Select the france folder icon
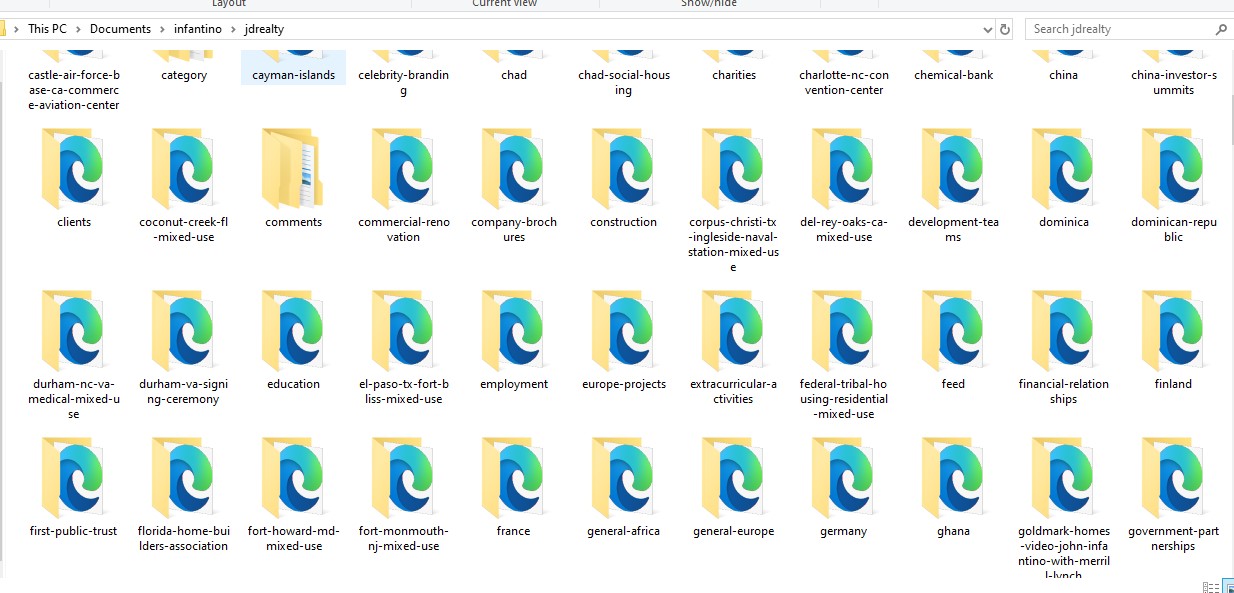Image resolution: width=1234 pixels, height=593 pixels. click(513, 477)
